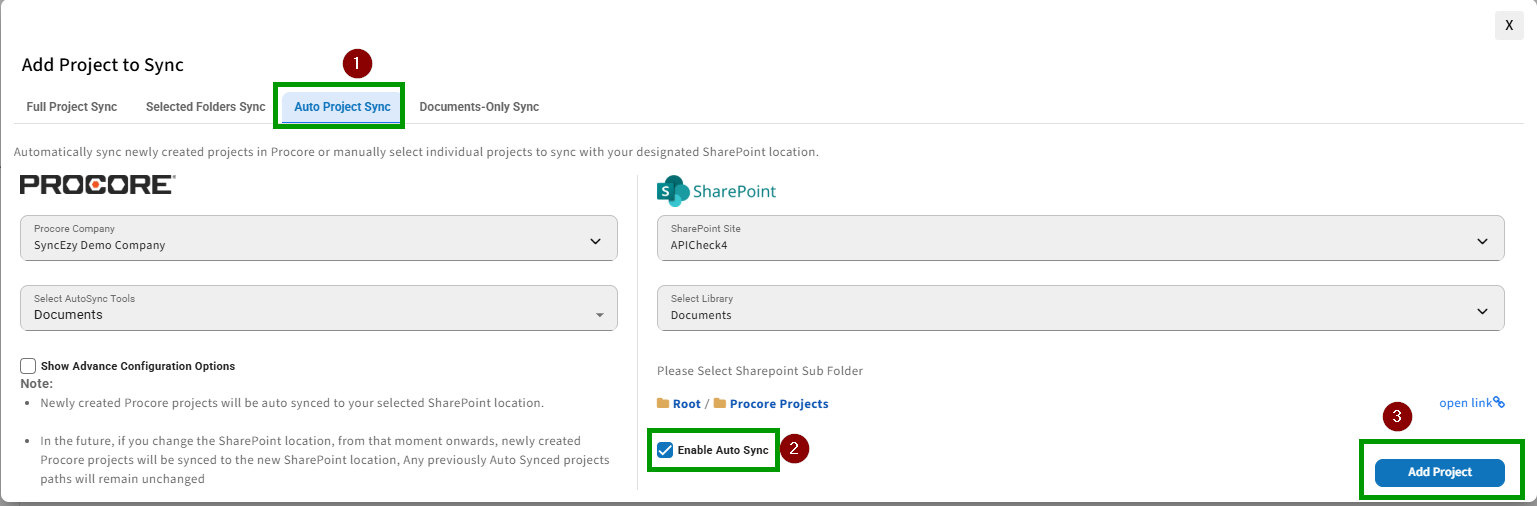
Task: Go to the Documents-Only Sync tab
Action: coord(479,107)
